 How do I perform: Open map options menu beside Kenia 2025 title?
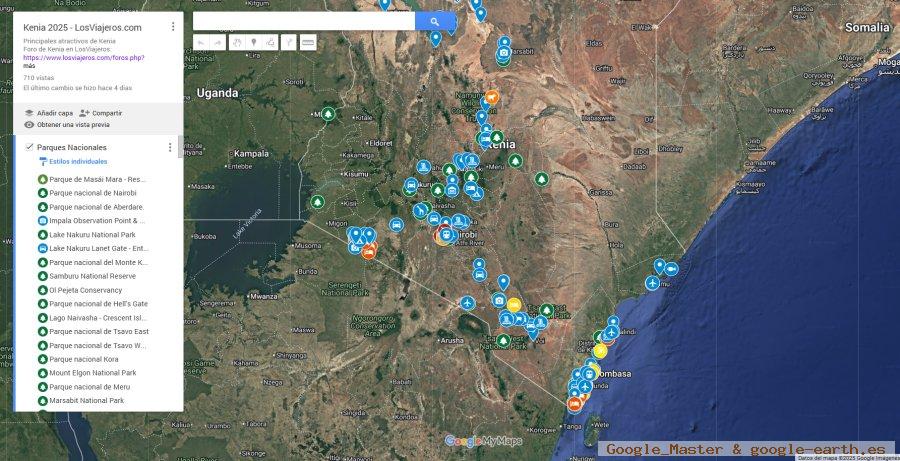coord(173,26)
